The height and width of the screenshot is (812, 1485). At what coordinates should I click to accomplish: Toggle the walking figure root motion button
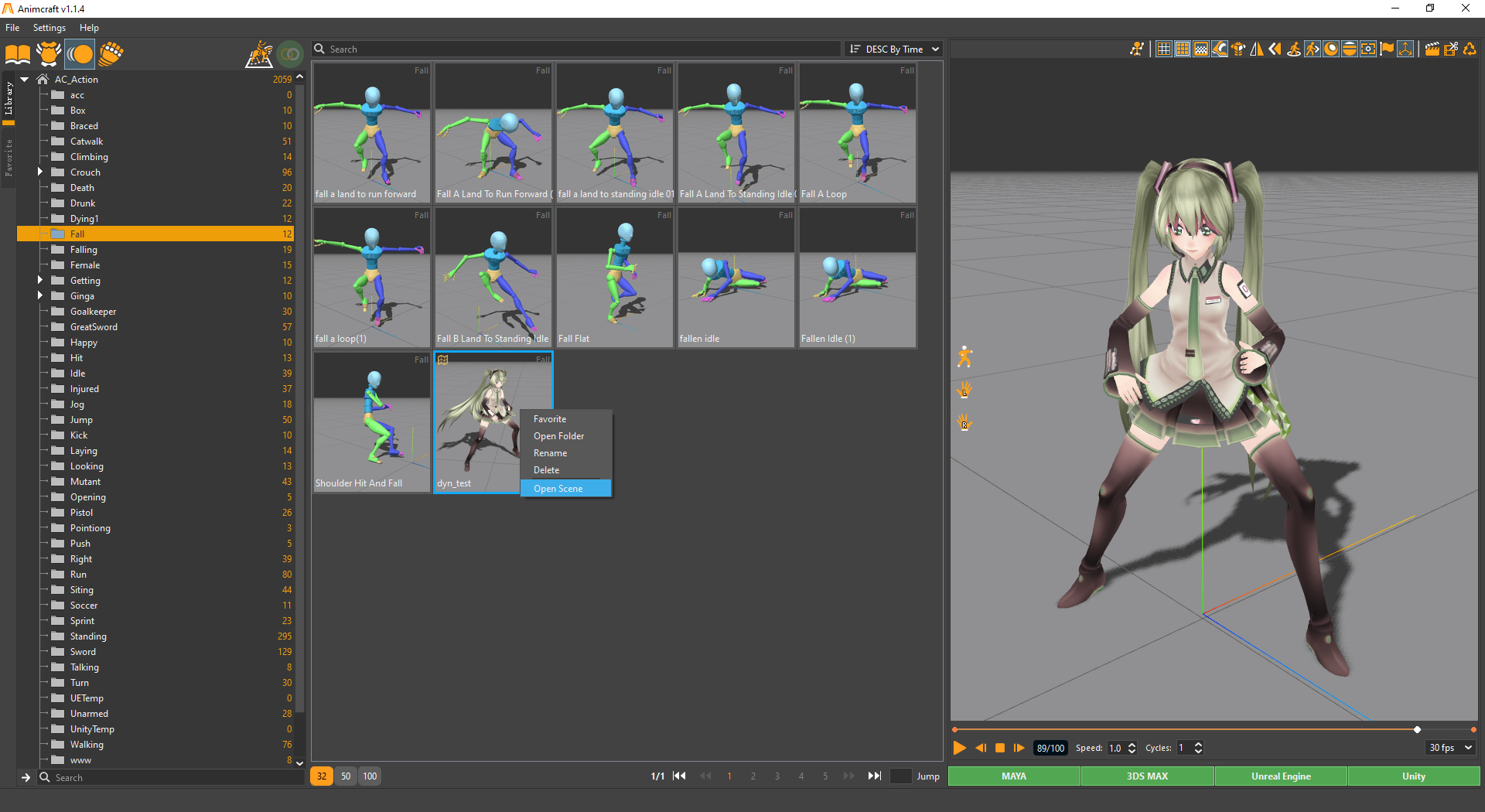1313,49
